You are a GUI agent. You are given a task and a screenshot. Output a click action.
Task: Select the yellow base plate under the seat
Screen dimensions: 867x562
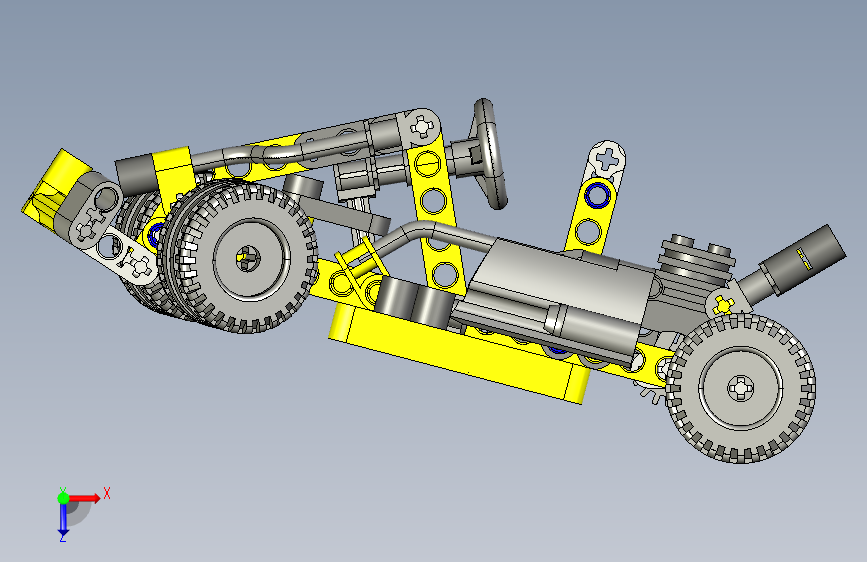click(459, 353)
